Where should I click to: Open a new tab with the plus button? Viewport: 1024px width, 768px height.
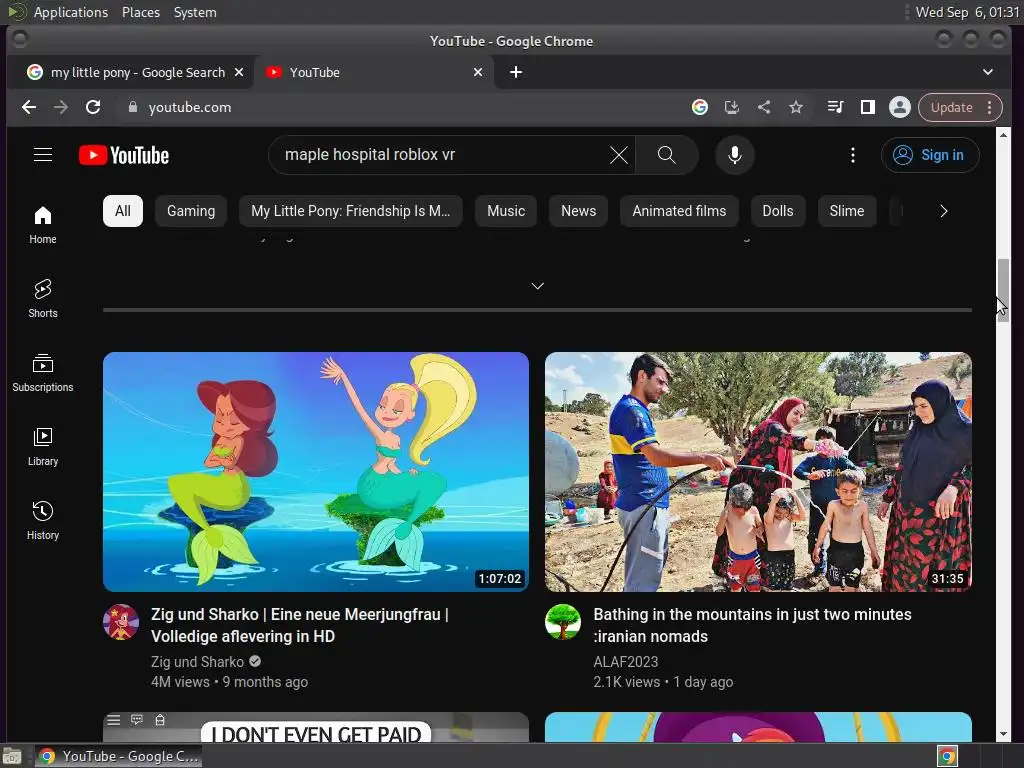coord(516,72)
